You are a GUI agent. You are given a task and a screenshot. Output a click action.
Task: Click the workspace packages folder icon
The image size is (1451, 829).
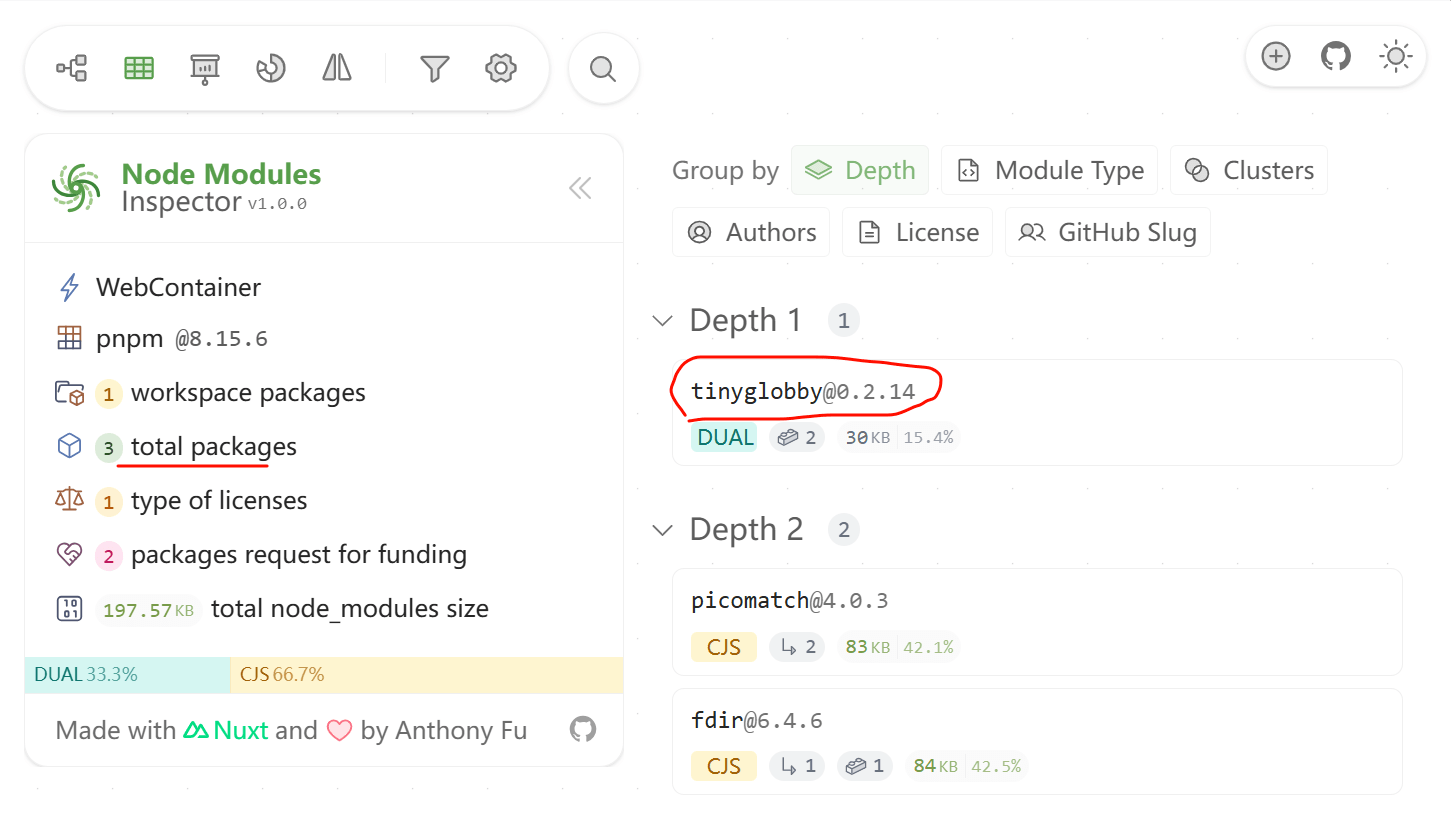[69, 393]
